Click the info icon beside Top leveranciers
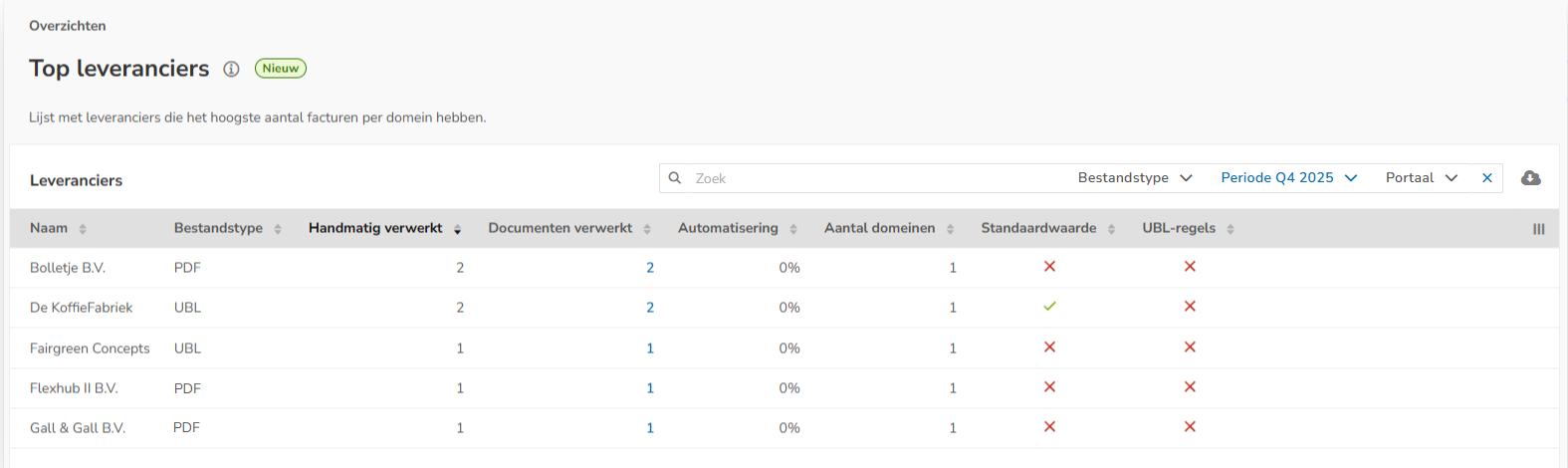The image size is (1568, 468). pyautogui.click(x=231, y=69)
